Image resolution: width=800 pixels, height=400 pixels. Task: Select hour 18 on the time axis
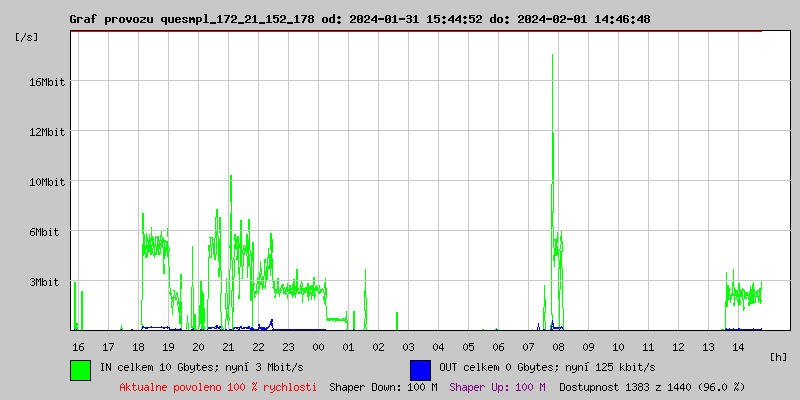[x=138, y=346]
